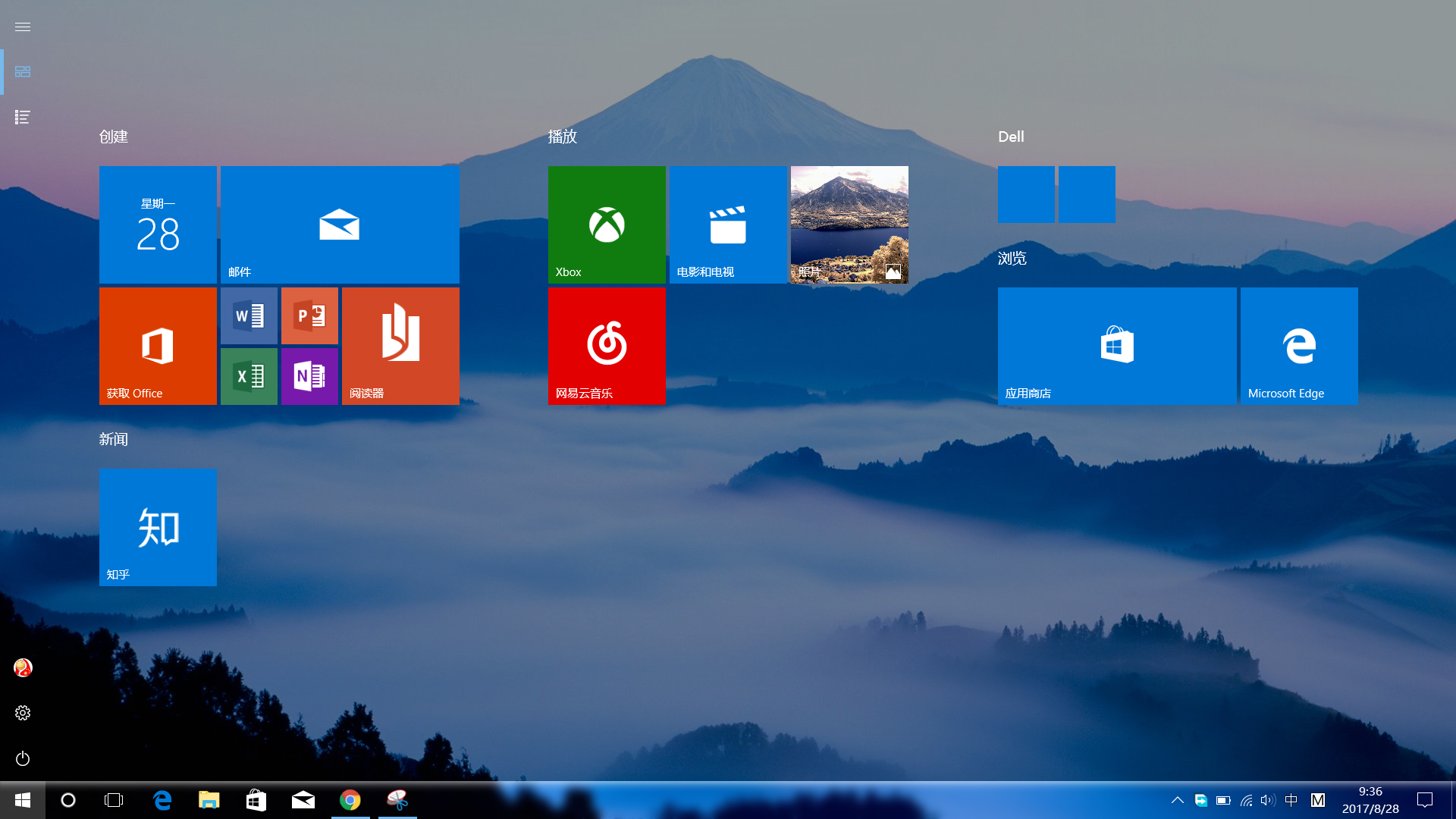Open the PowerPoint tile

[309, 315]
